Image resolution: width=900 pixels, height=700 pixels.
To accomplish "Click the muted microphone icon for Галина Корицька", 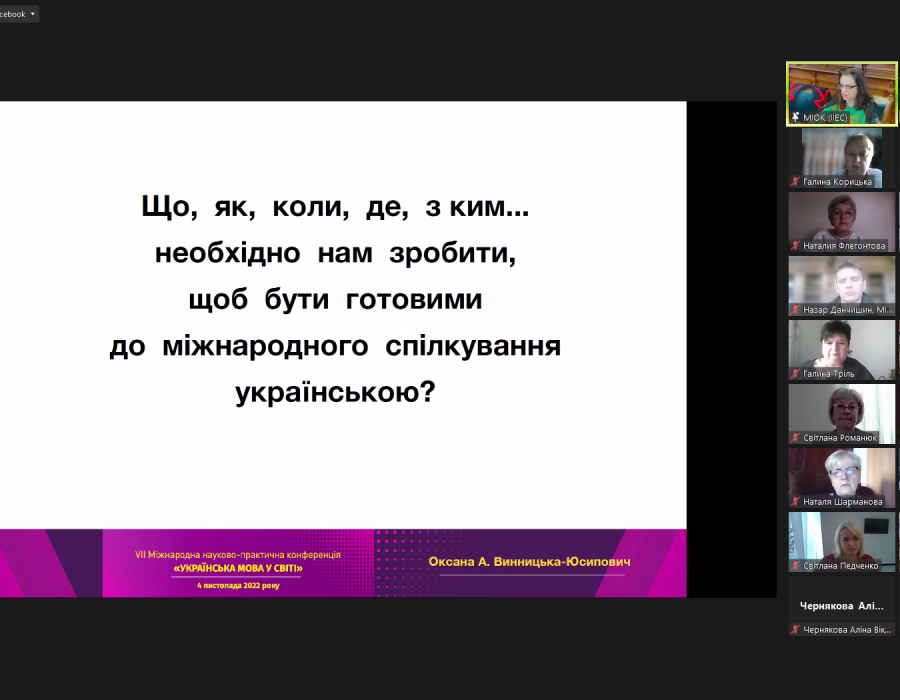I will [x=796, y=182].
